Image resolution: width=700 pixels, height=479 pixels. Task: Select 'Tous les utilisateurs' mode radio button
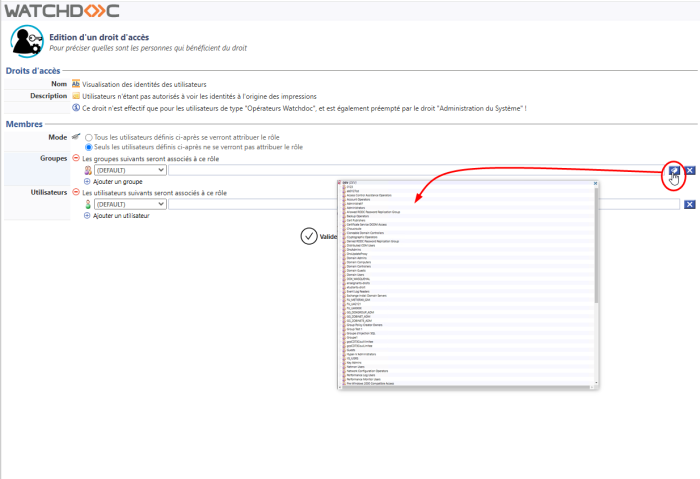pos(89,137)
